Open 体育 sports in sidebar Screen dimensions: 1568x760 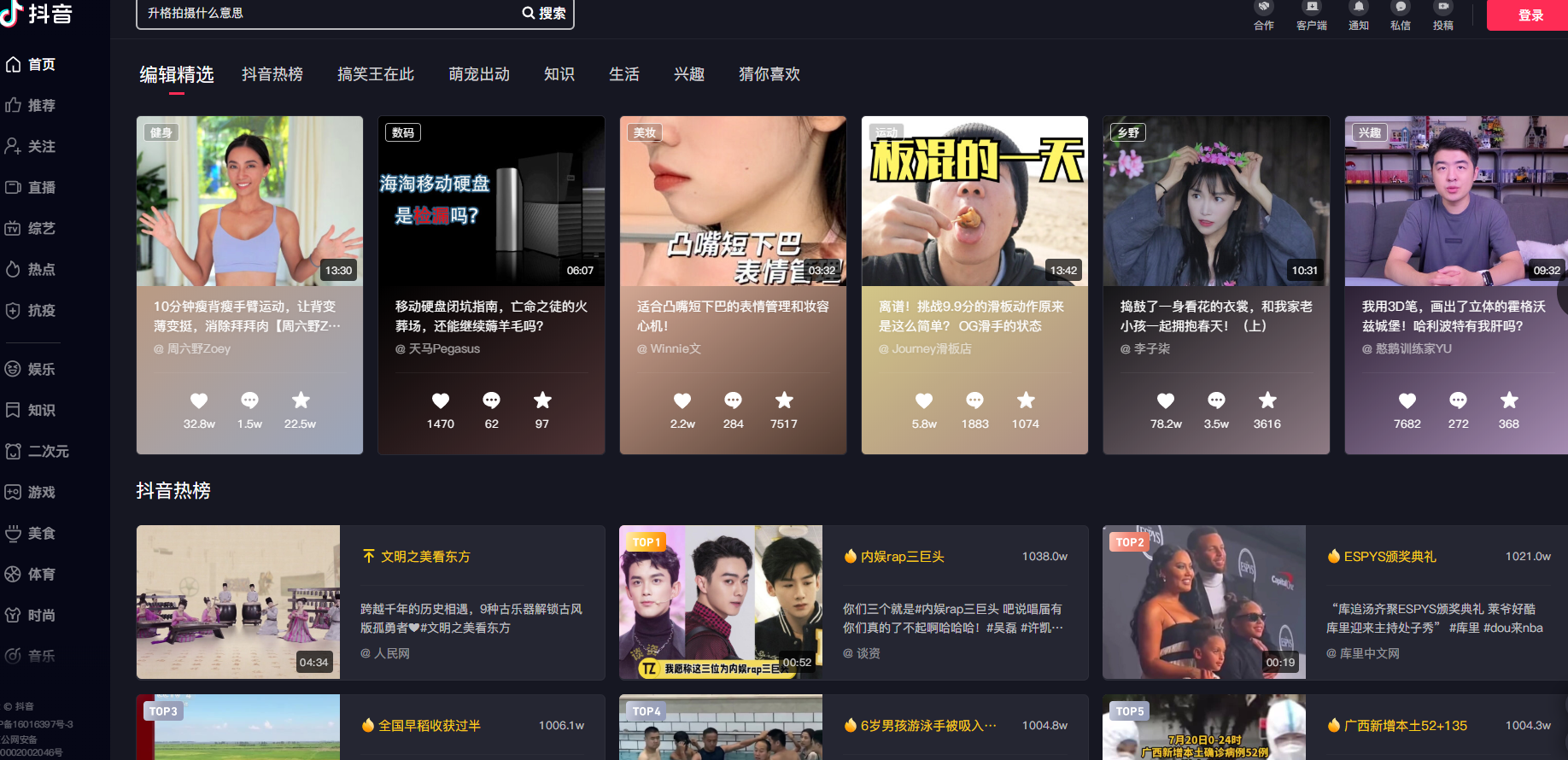click(x=31, y=575)
